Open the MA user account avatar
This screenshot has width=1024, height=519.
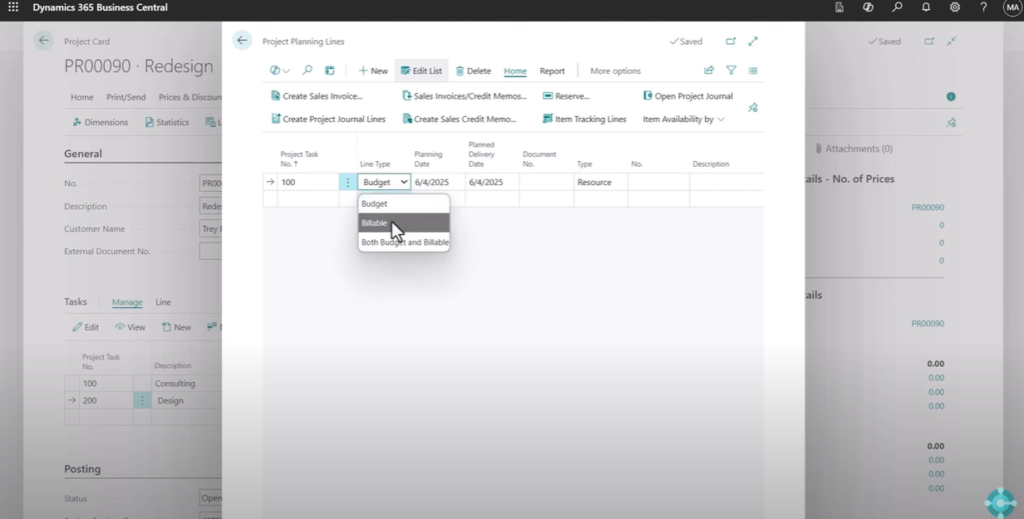[1012, 8]
